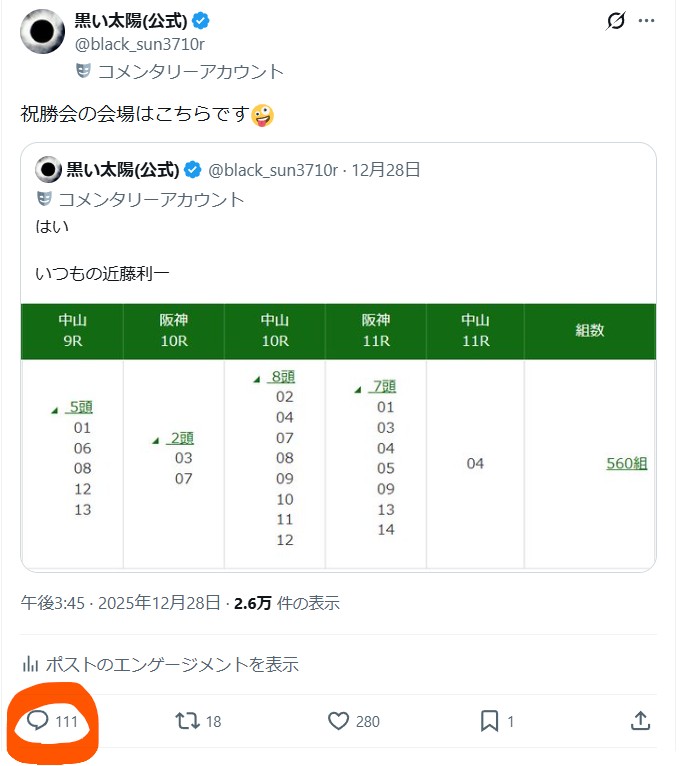The width and height of the screenshot is (683, 766).
Task: Expand the 5頭 selection in 中山 9R
Action: (80, 407)
